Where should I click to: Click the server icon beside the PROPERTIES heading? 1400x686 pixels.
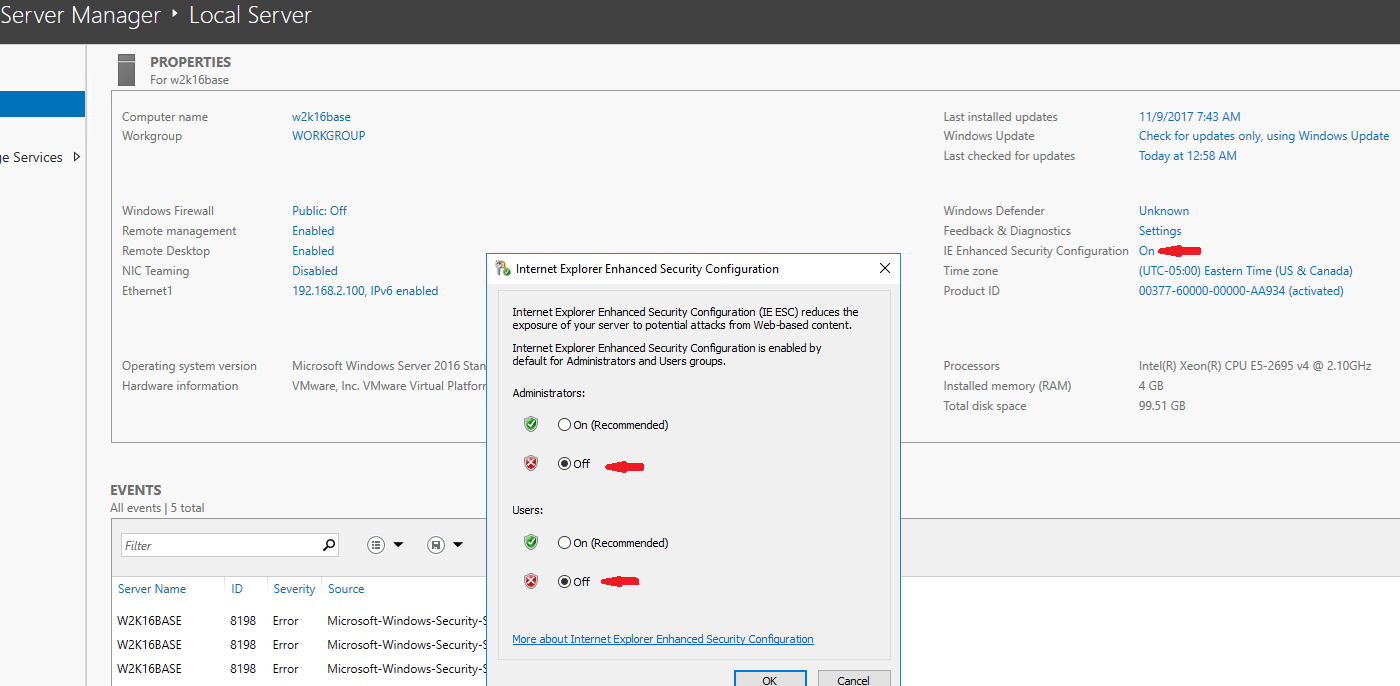pos(126,69)
